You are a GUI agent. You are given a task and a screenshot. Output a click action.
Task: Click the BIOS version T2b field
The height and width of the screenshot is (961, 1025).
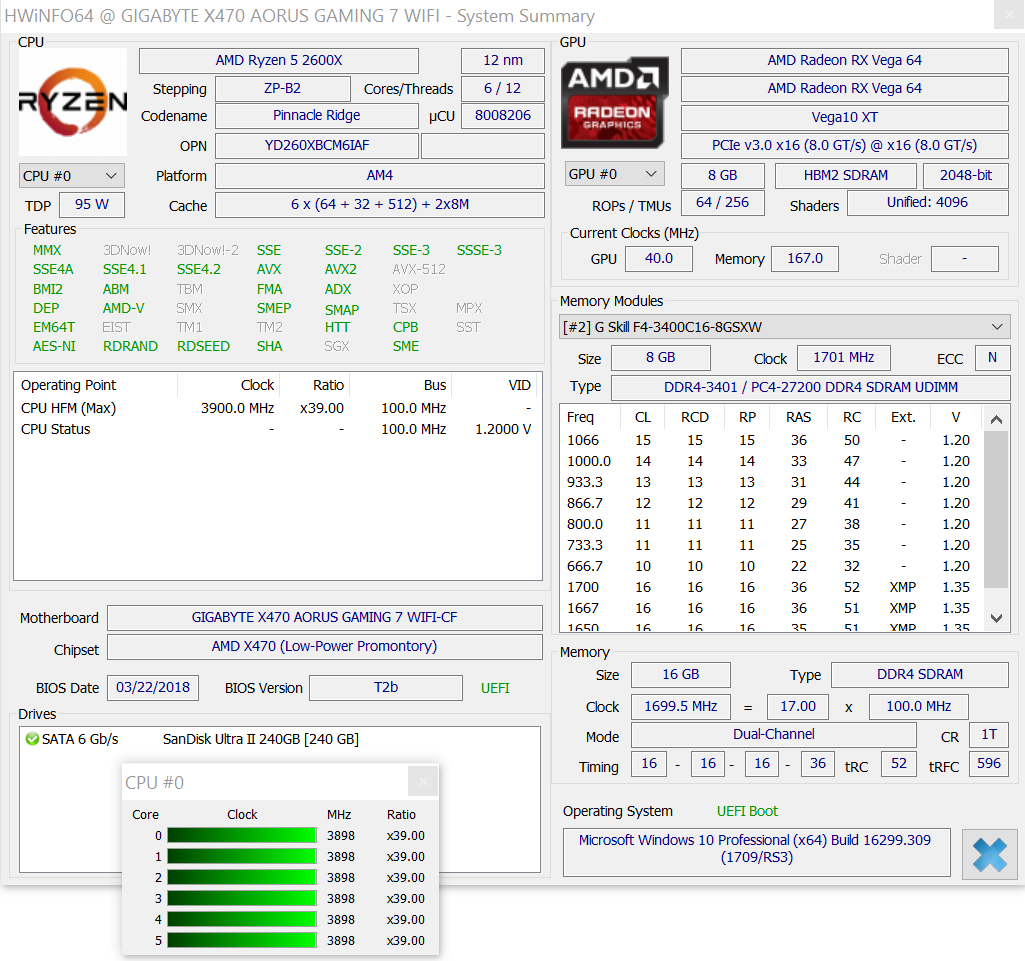coord(386,688)
